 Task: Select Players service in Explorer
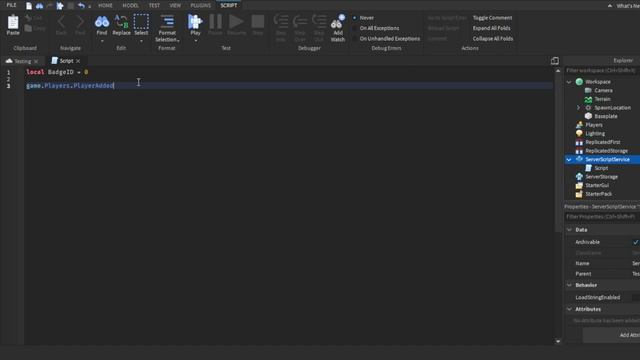pos(593,125)
